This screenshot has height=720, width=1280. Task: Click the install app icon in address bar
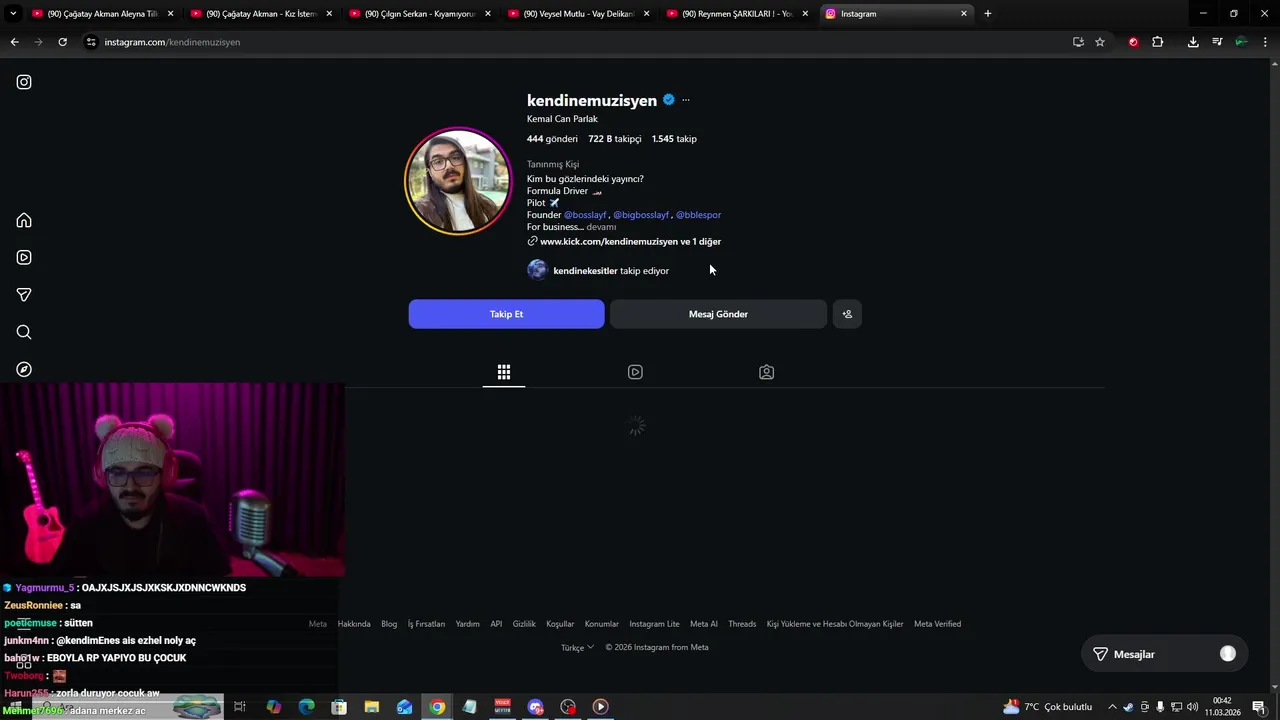1078,42
